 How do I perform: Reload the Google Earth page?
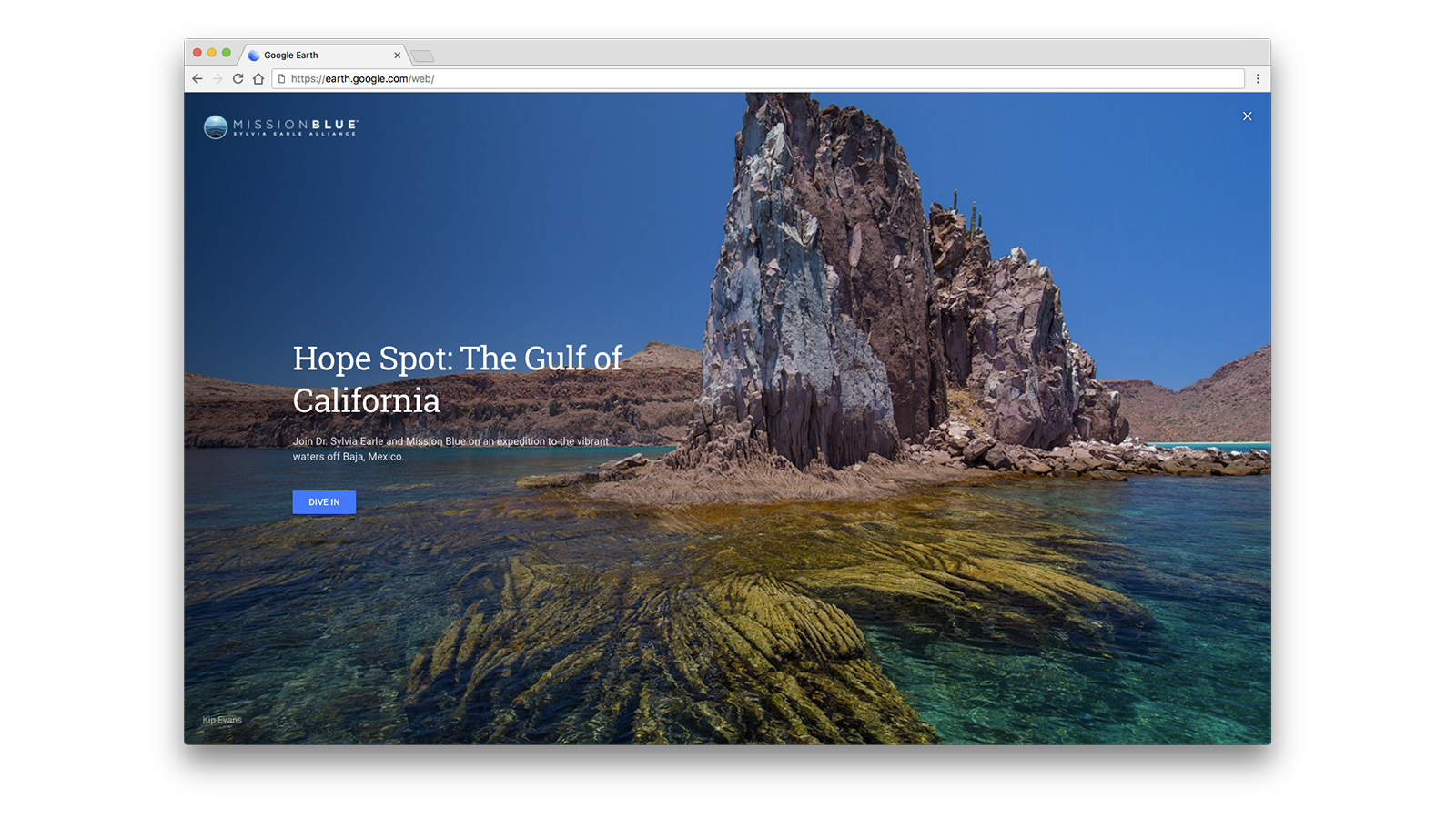(x=238, y=79)
